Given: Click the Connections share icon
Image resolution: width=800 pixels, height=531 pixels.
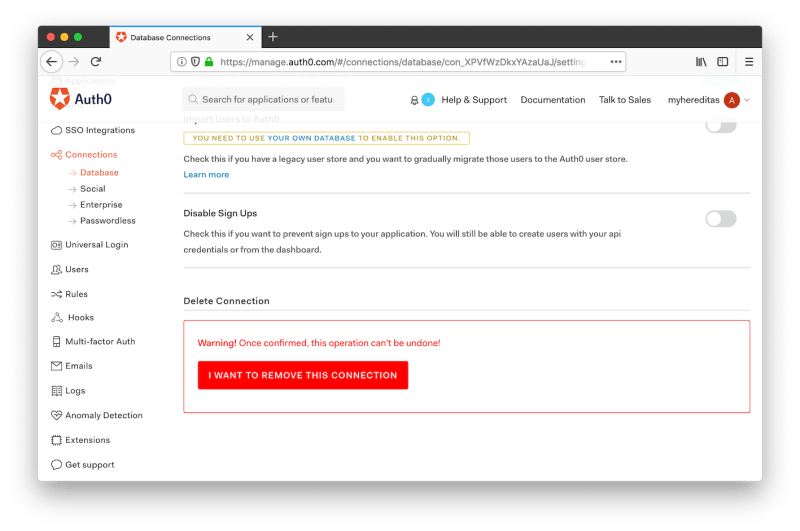Looking at the screenshot, I should pyautogui.click(x=56, y=155).
